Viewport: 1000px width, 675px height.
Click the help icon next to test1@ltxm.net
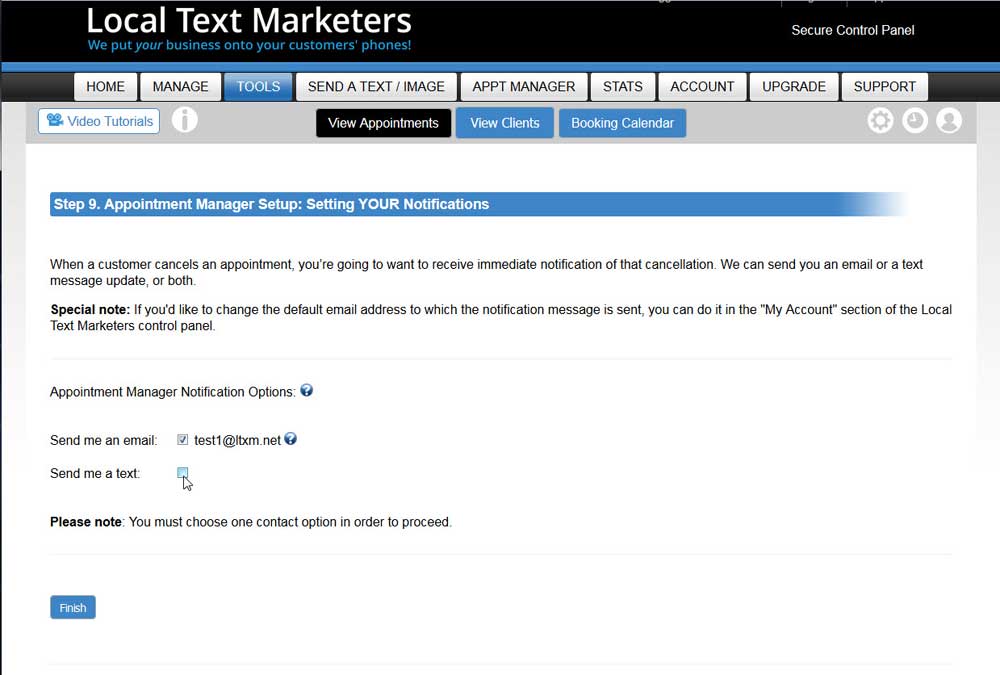(x=290, y=437)
